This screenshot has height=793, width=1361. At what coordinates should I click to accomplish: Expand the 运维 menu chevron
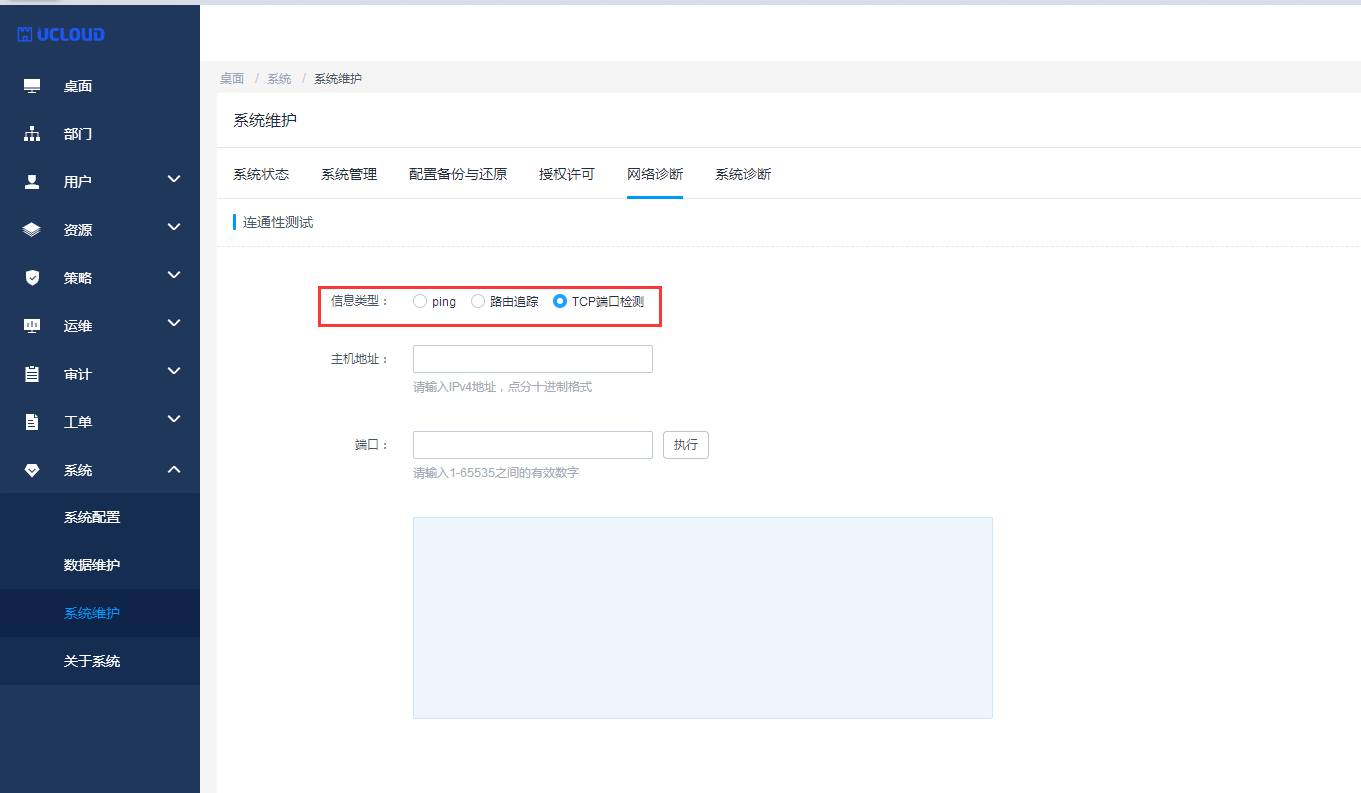pos(174,324)
